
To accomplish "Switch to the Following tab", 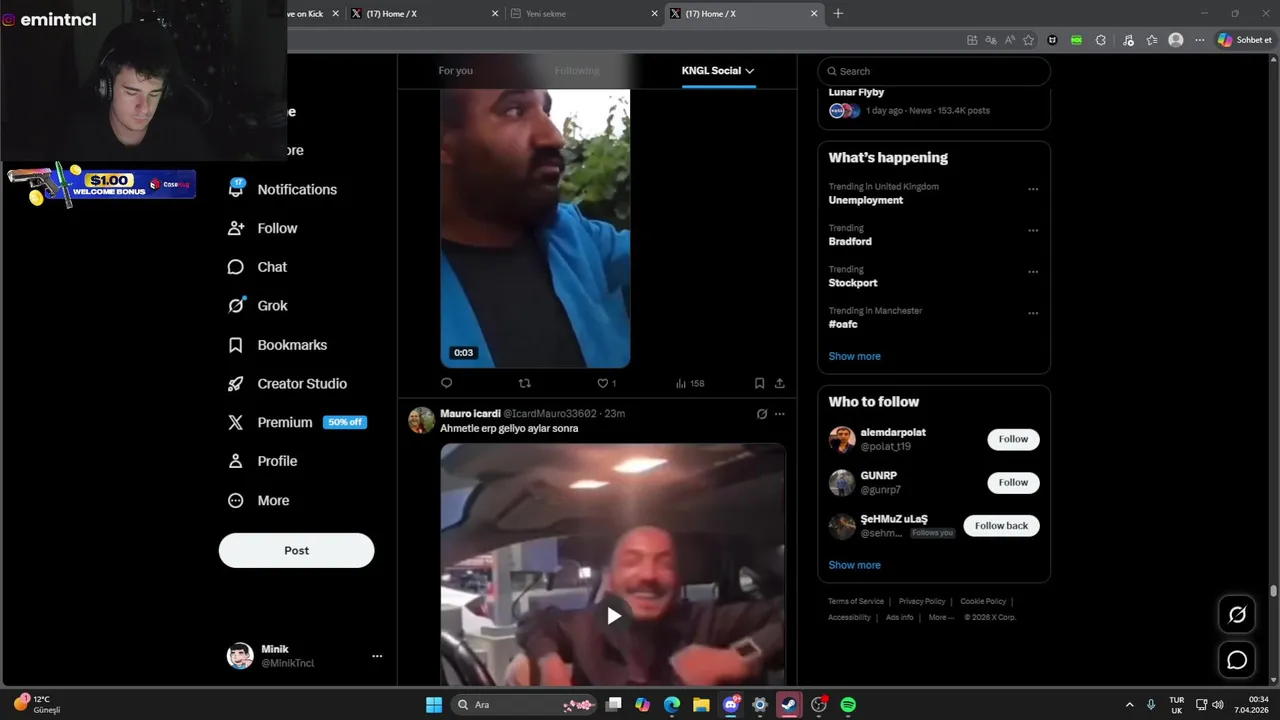I will [577, 71].
